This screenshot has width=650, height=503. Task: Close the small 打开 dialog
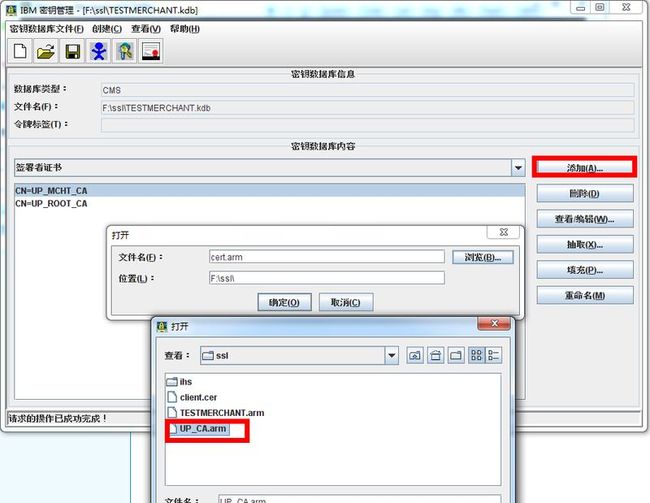503,232
